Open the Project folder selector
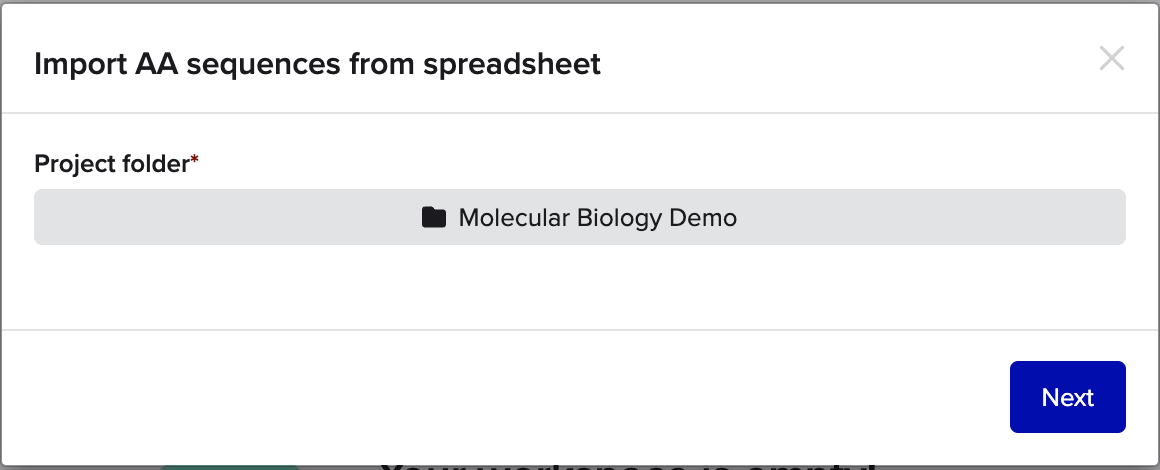The width and height of the screenshot is (1160, 470). coord(580,217)
